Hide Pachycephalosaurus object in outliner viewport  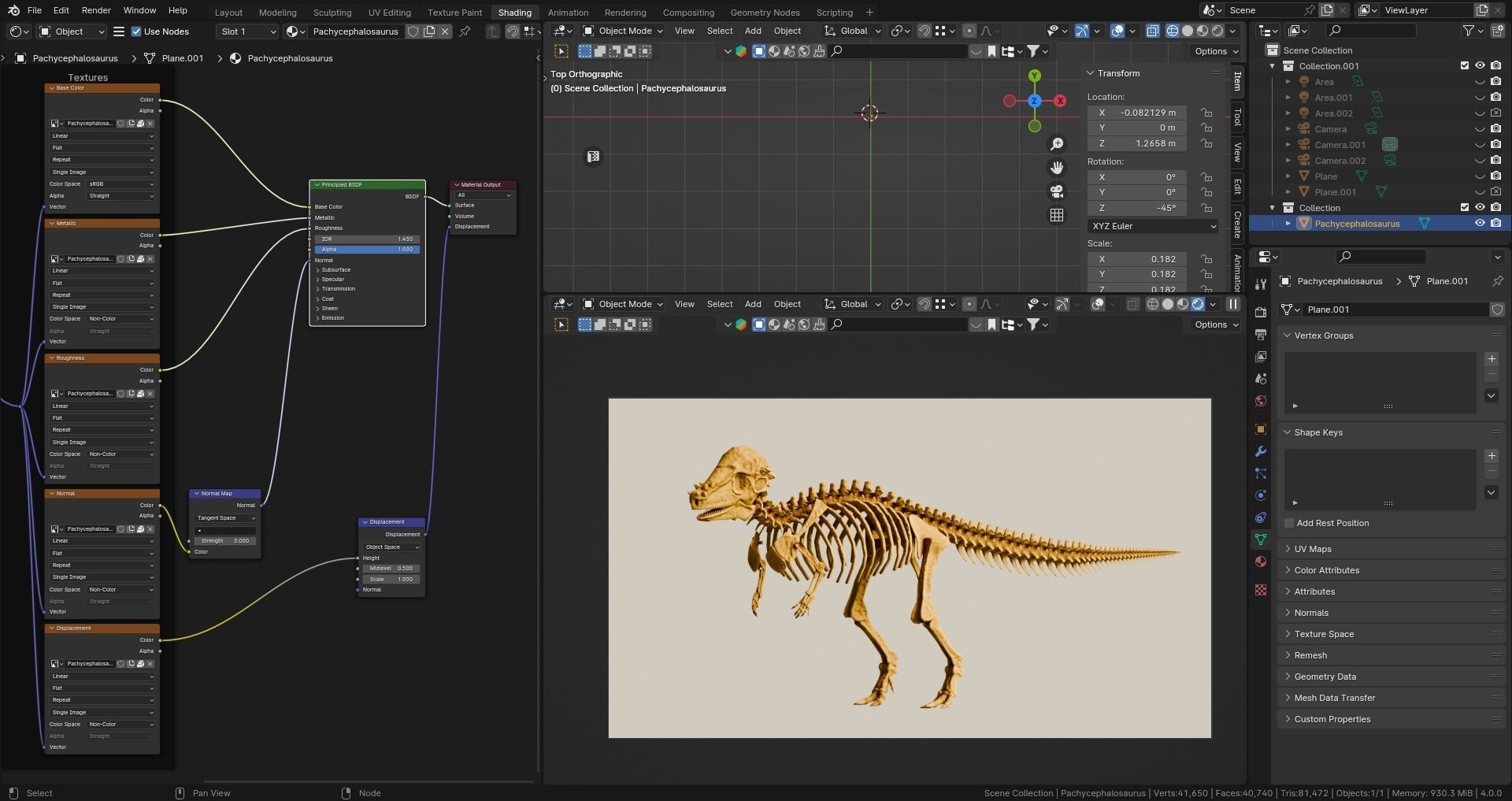(1480, 224)
